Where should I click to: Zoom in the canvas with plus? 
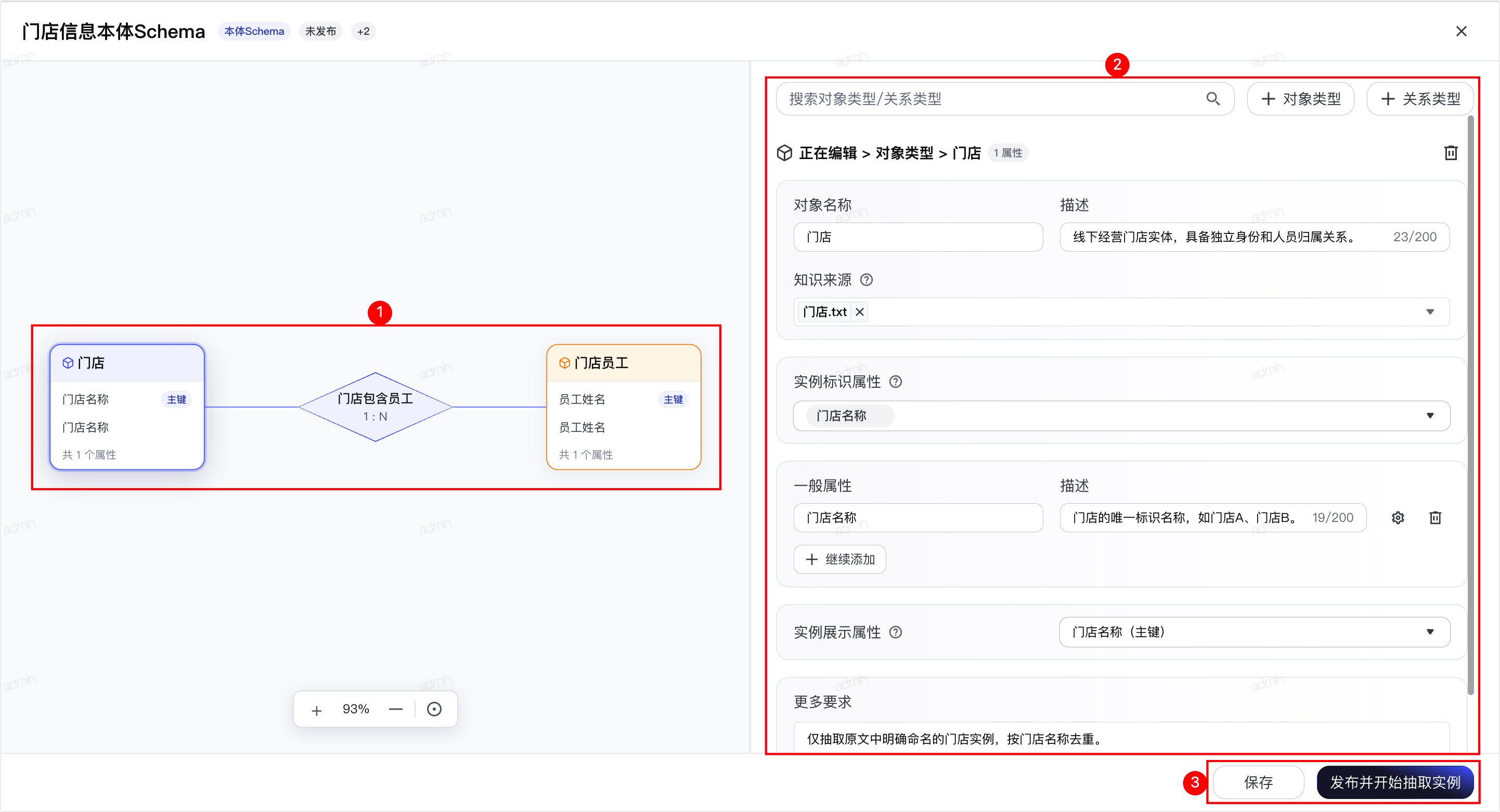point(316,710)
